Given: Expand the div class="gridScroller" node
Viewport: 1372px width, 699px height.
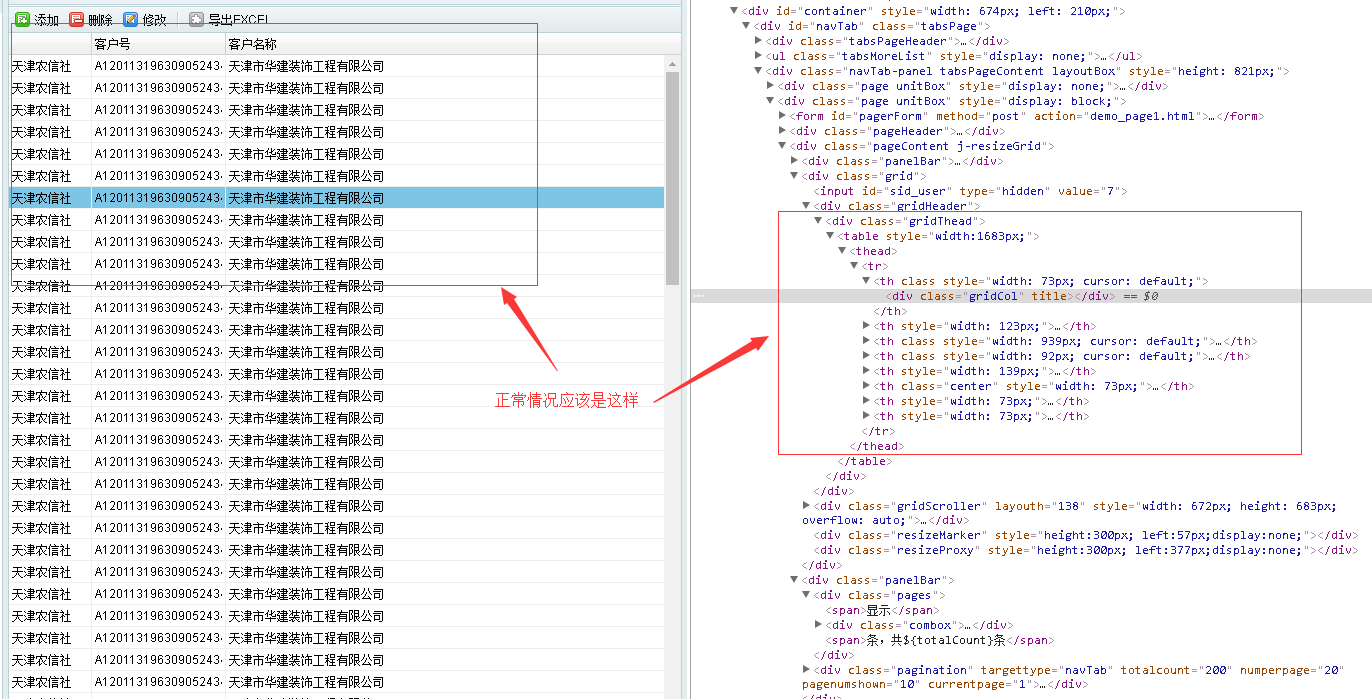Looking at the screenshot, I should point(806,506).
